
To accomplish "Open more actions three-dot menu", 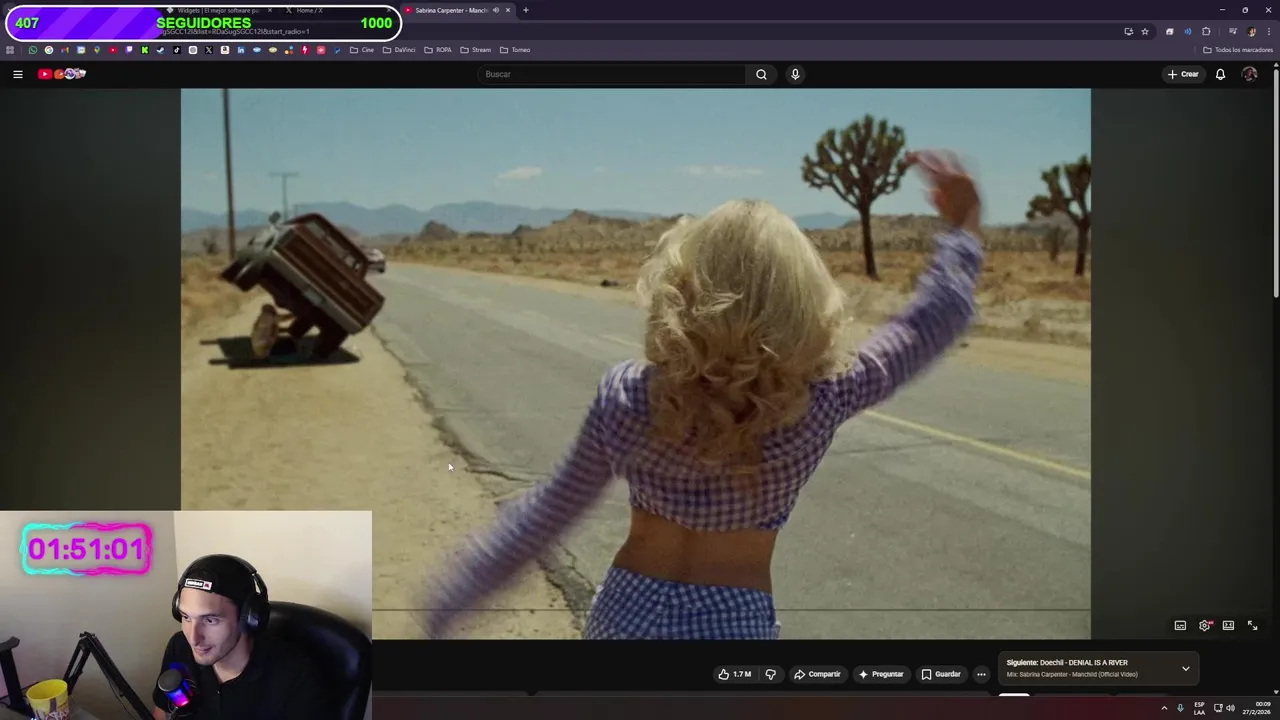I will tap(981, 674).
